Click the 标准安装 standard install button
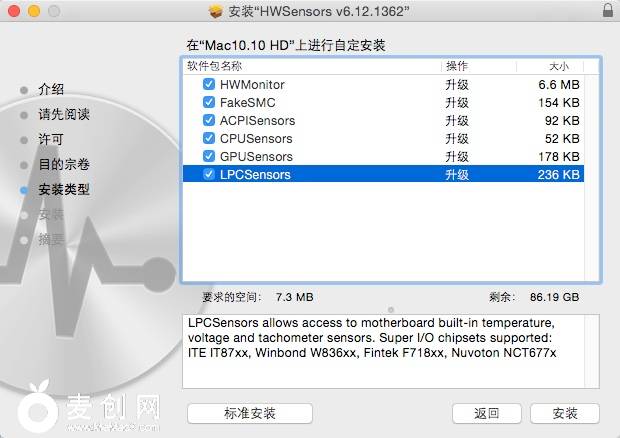This screenshot has height=438, width=620. click(x=250, y=413)
